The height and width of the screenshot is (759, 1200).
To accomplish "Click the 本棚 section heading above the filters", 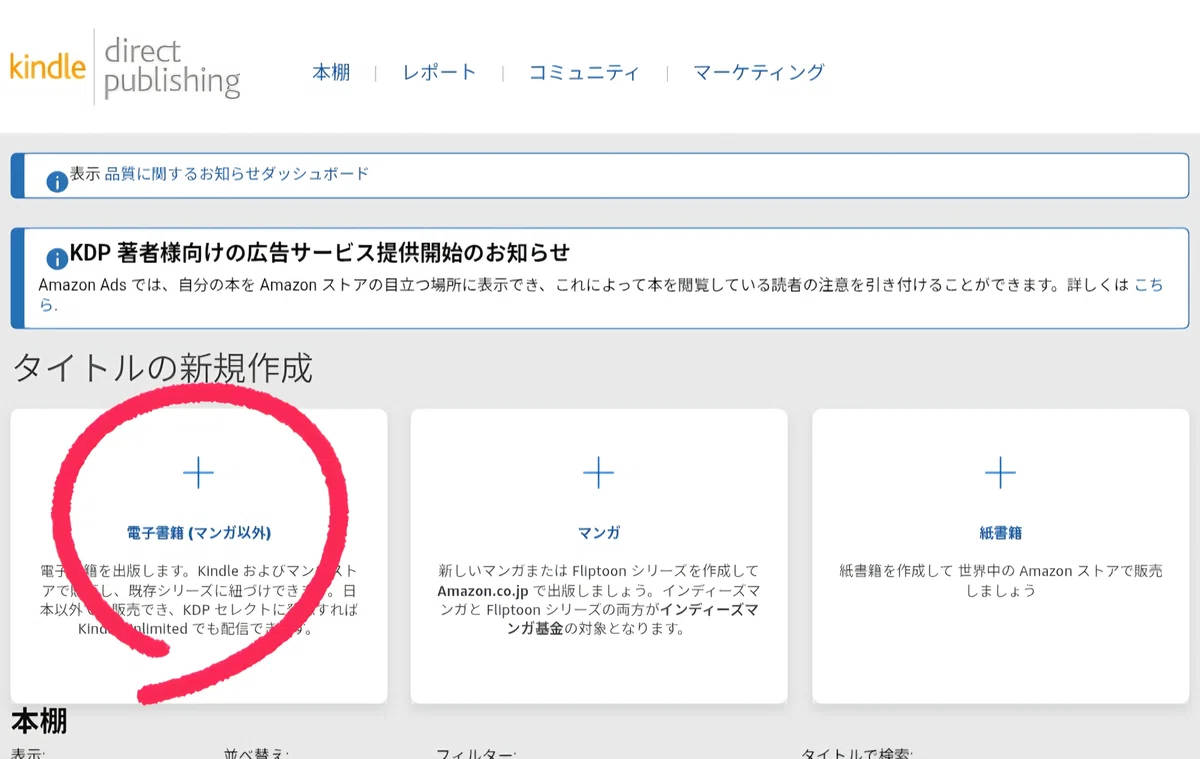I will (39, 721).
